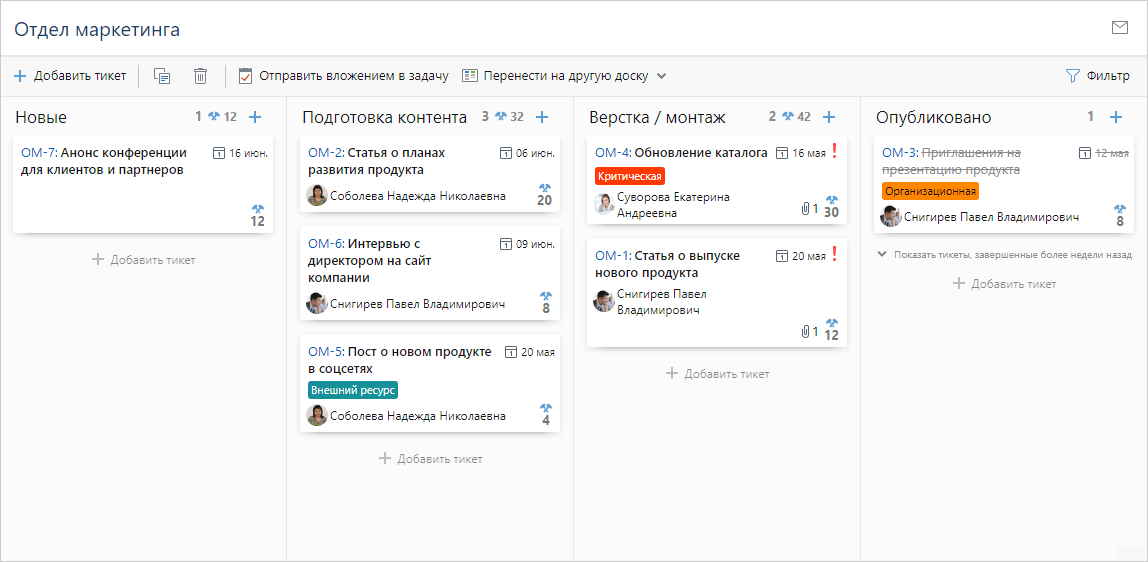Viewport: 1148px width, 562px height.
Task: Click overdue exclamation mark on ОМ-4 card
Action: 835,151
